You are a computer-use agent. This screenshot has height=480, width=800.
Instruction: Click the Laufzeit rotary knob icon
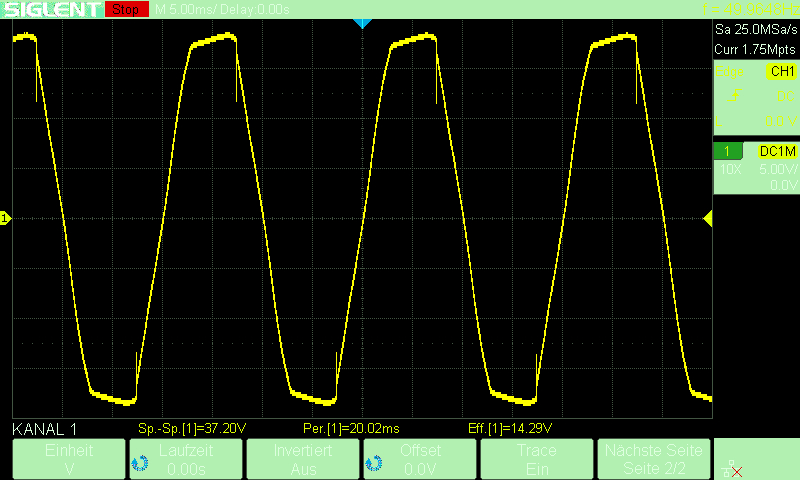point(140,463)
